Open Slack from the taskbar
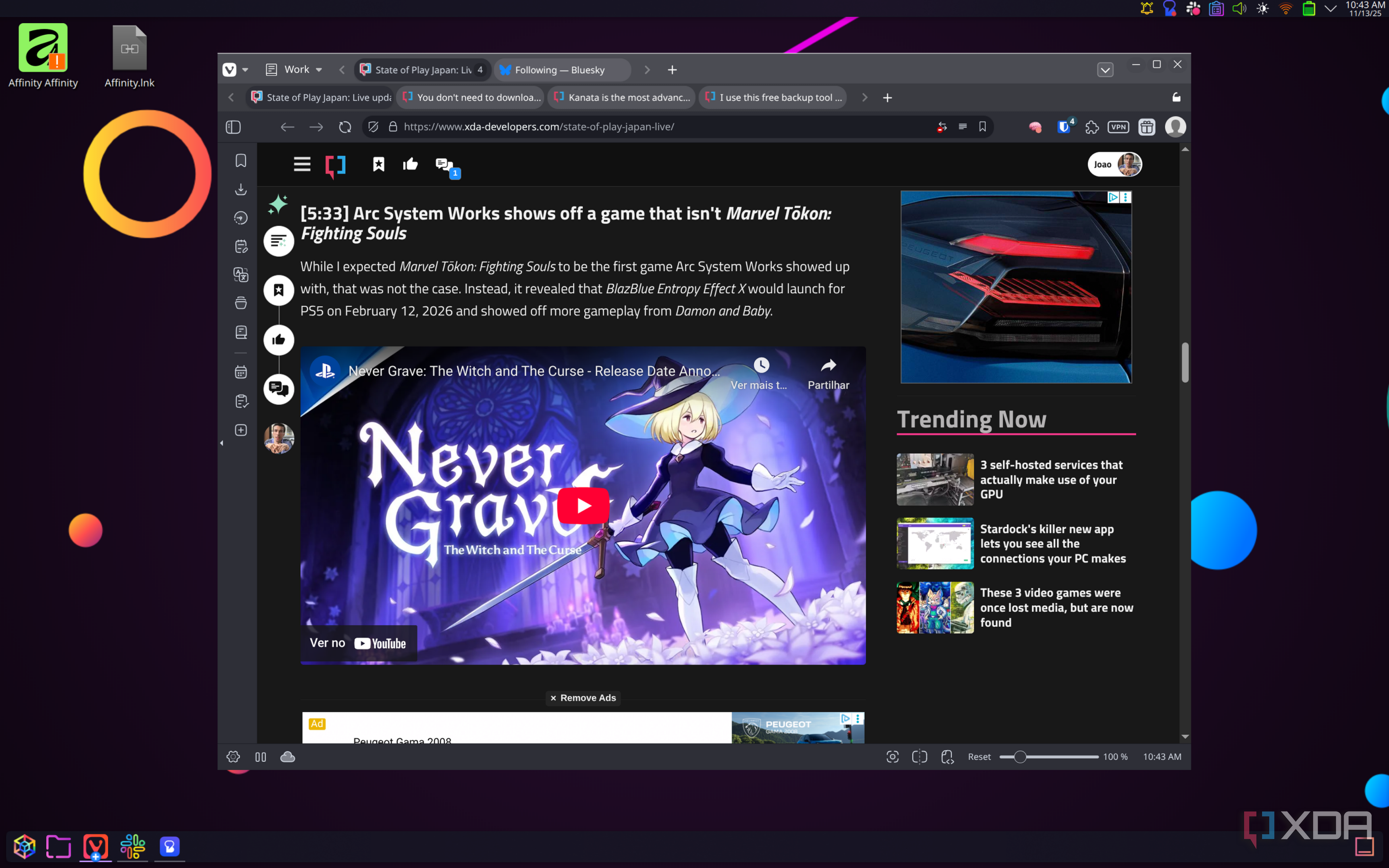This screenshot has width=1389, height=868. click(x=133, y=846)
